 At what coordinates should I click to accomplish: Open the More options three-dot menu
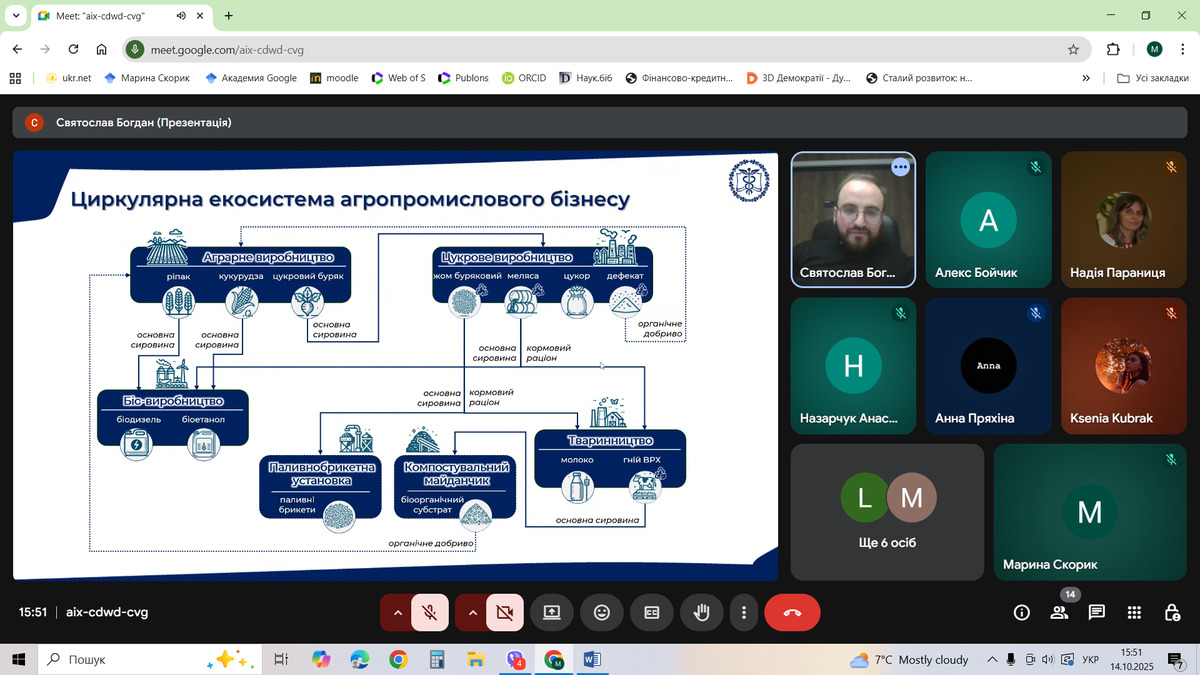(742, 612)
